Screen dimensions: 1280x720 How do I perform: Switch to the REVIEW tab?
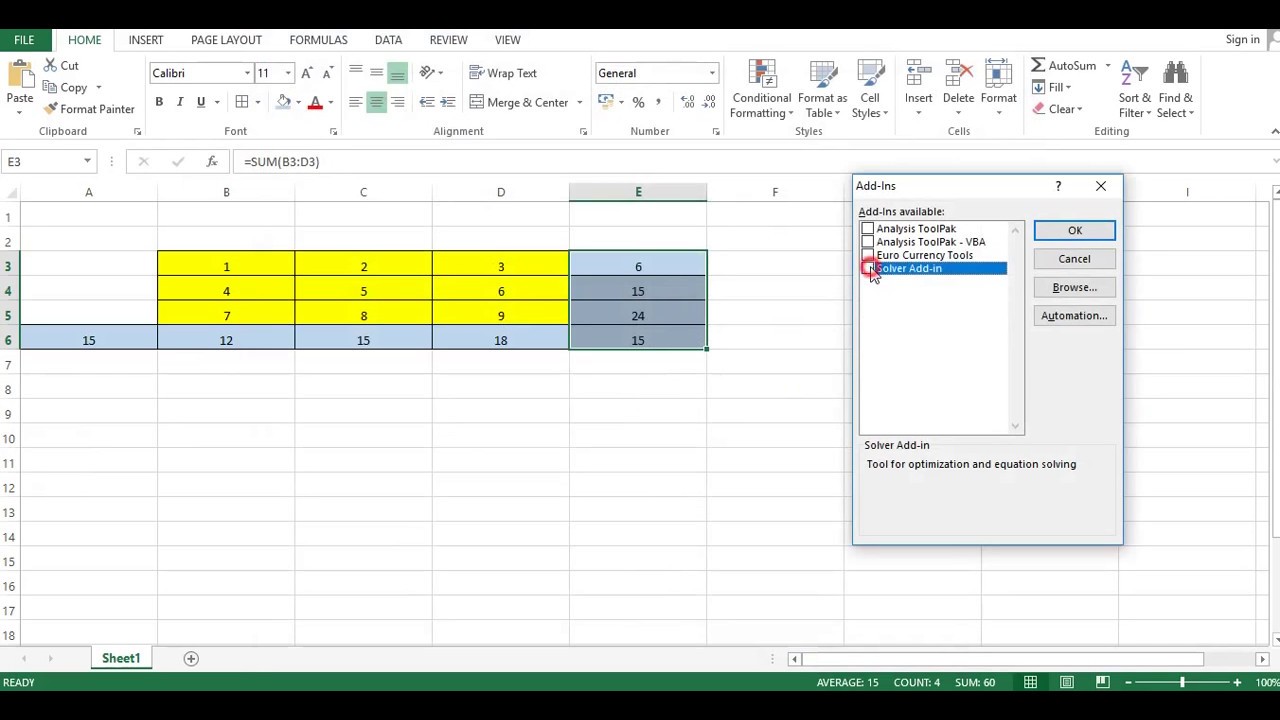[448, 40]
